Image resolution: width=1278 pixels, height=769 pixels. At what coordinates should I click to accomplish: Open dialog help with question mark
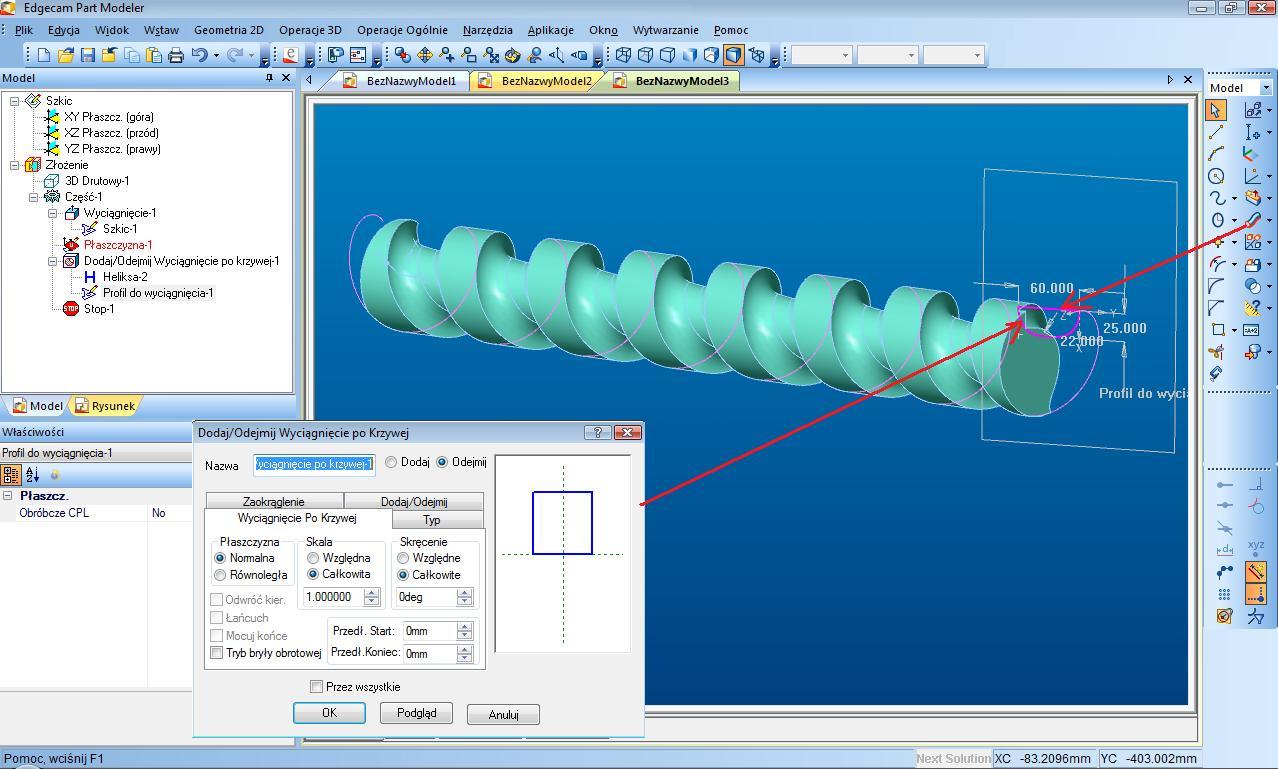click(x=597, y=433)
